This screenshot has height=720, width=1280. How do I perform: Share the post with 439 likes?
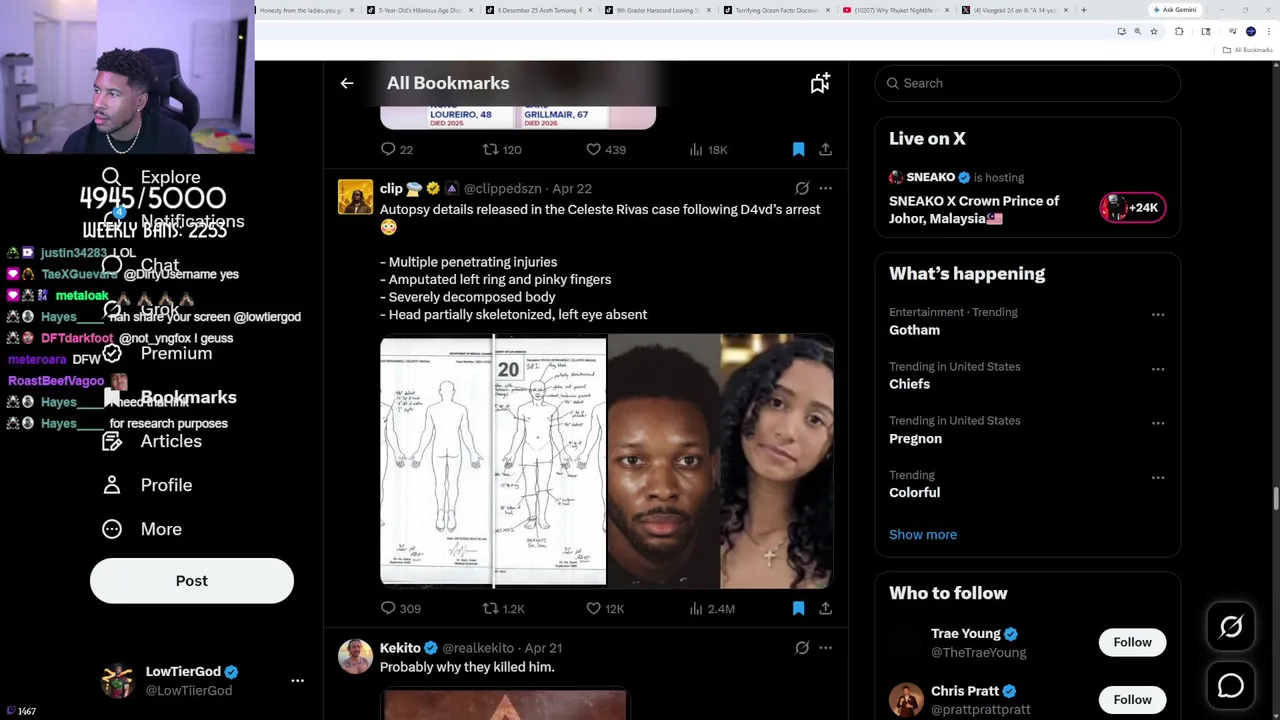click(825, 149)
